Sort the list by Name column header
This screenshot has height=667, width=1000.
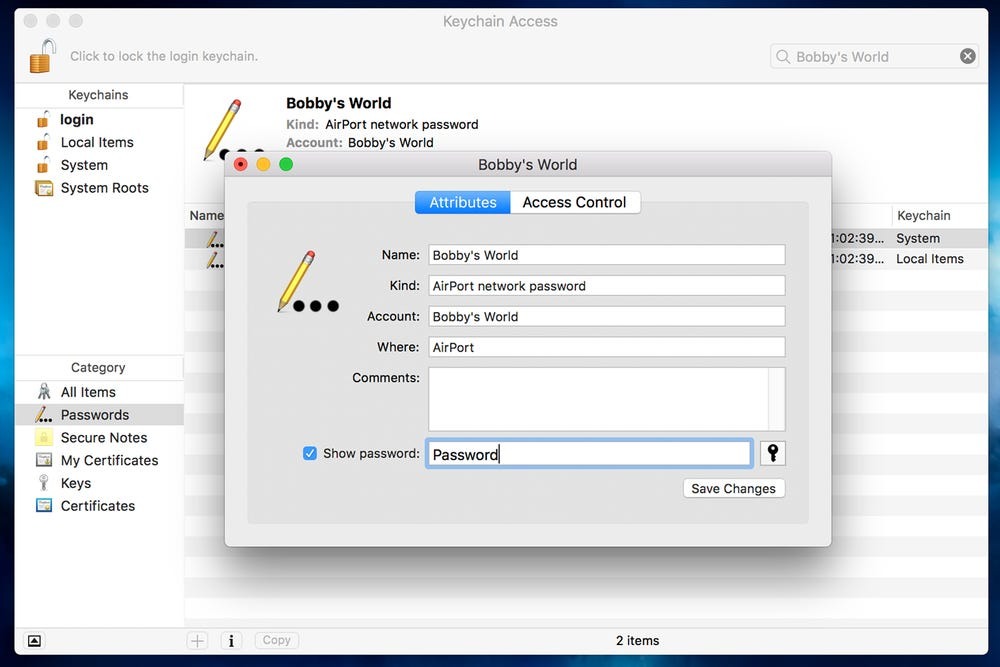click(206, 216)
